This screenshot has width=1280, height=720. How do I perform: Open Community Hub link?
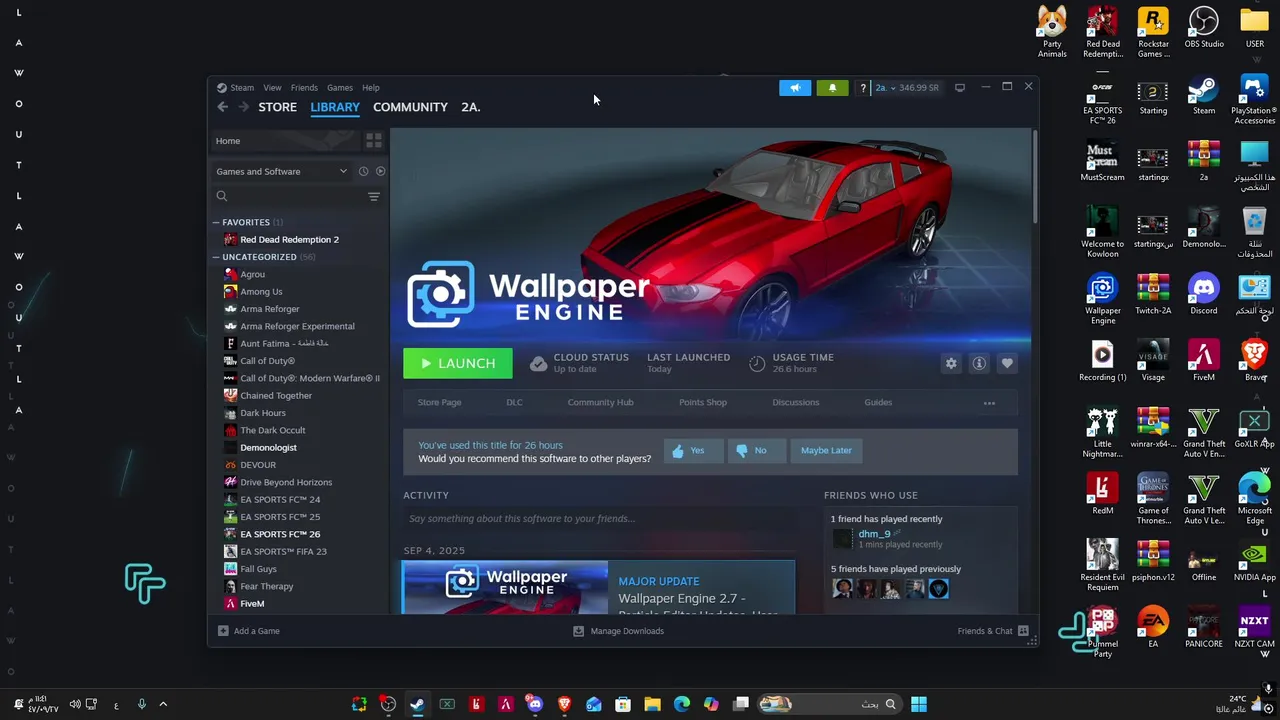600,403
